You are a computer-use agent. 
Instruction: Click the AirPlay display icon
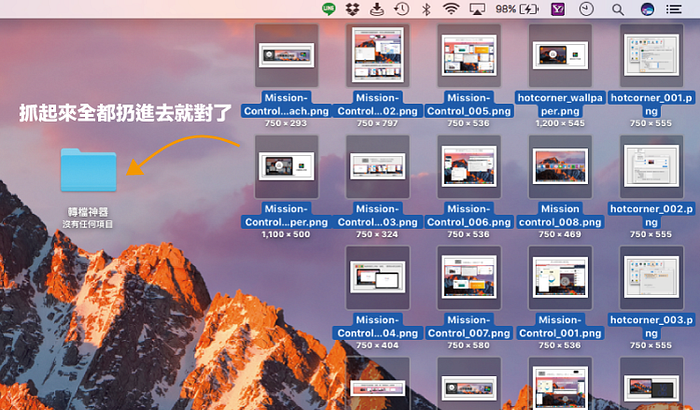pyautogui.click(x=477, y=9)
